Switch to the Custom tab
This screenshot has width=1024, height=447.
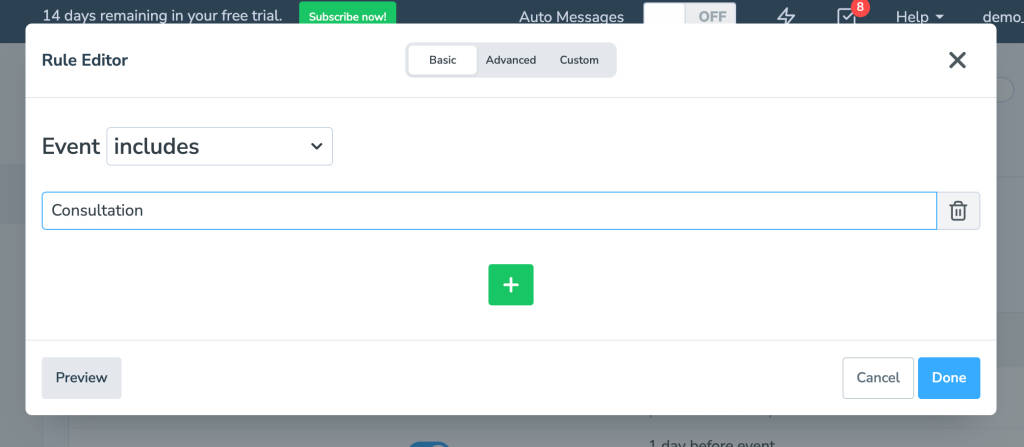(579, 60)
